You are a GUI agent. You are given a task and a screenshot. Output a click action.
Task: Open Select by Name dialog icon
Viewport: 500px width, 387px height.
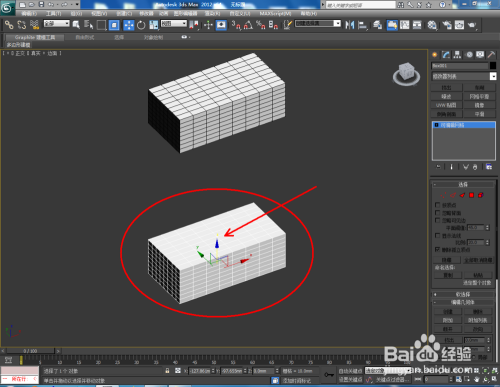[x=88, y=25]
